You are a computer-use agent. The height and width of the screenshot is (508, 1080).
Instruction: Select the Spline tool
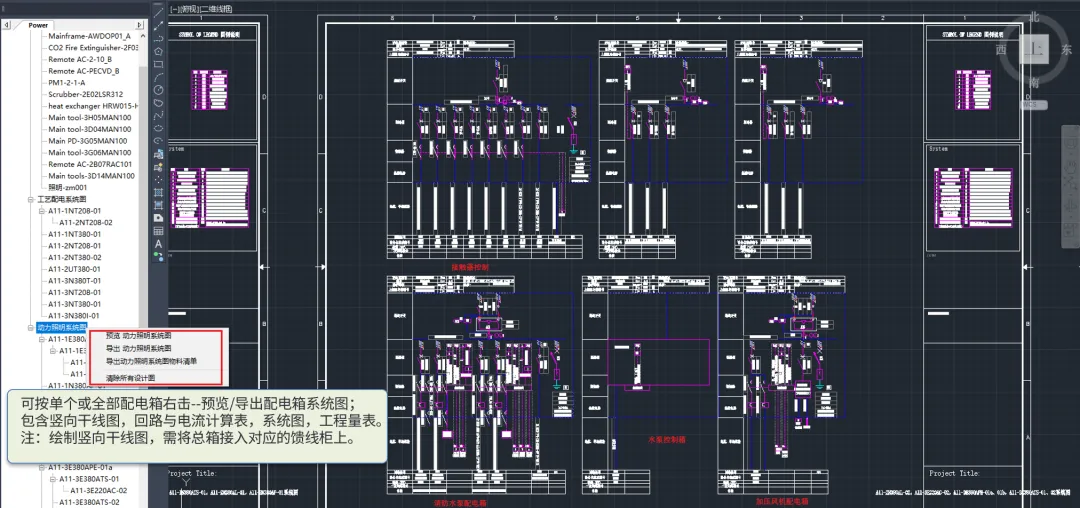[158, 116]
